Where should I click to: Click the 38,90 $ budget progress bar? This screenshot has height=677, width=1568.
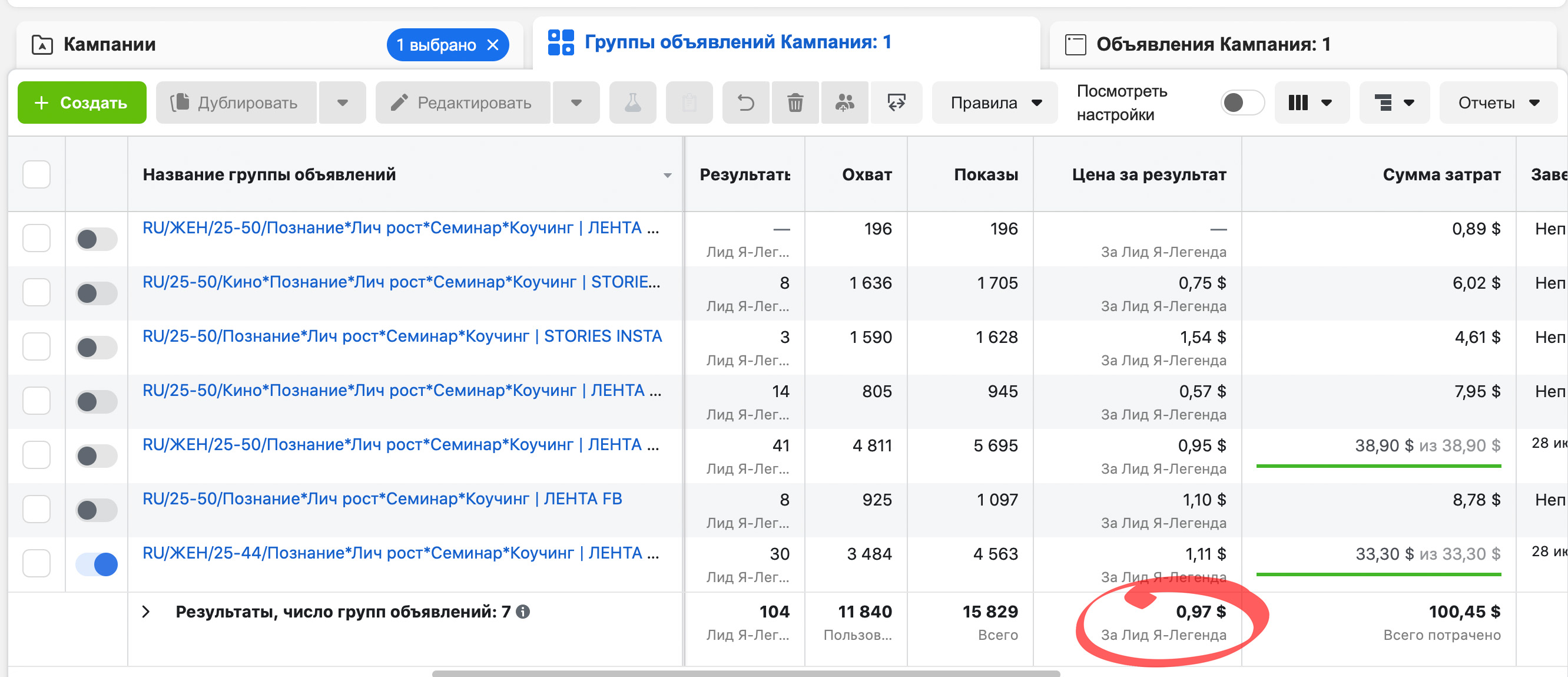click(1378, 466)
